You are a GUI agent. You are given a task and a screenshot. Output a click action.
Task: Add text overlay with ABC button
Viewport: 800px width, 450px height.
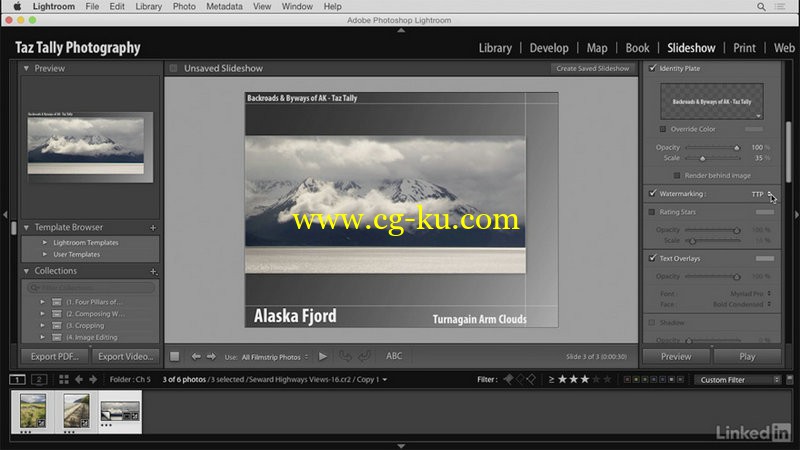coord(394,356)
